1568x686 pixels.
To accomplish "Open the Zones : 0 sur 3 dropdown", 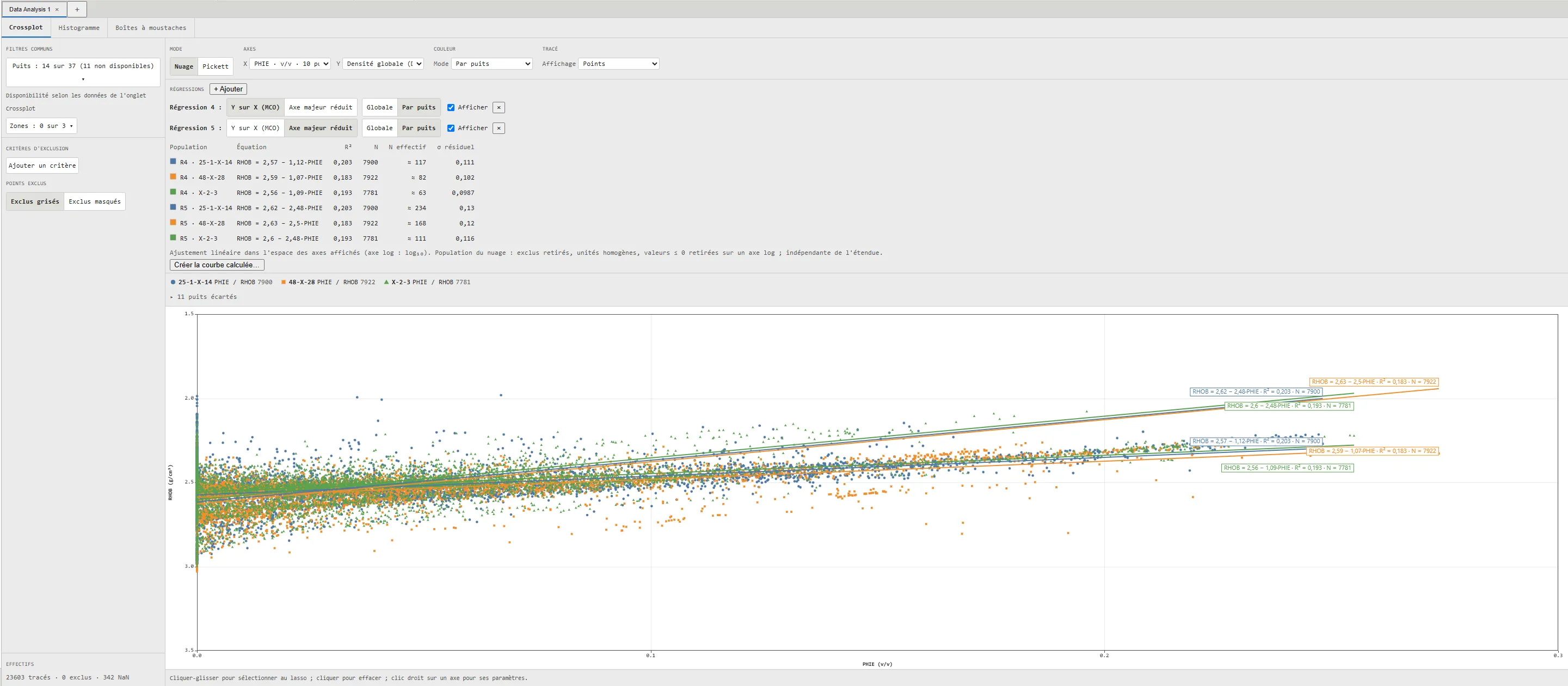I will pyautogui.click(x=41, y=126).
